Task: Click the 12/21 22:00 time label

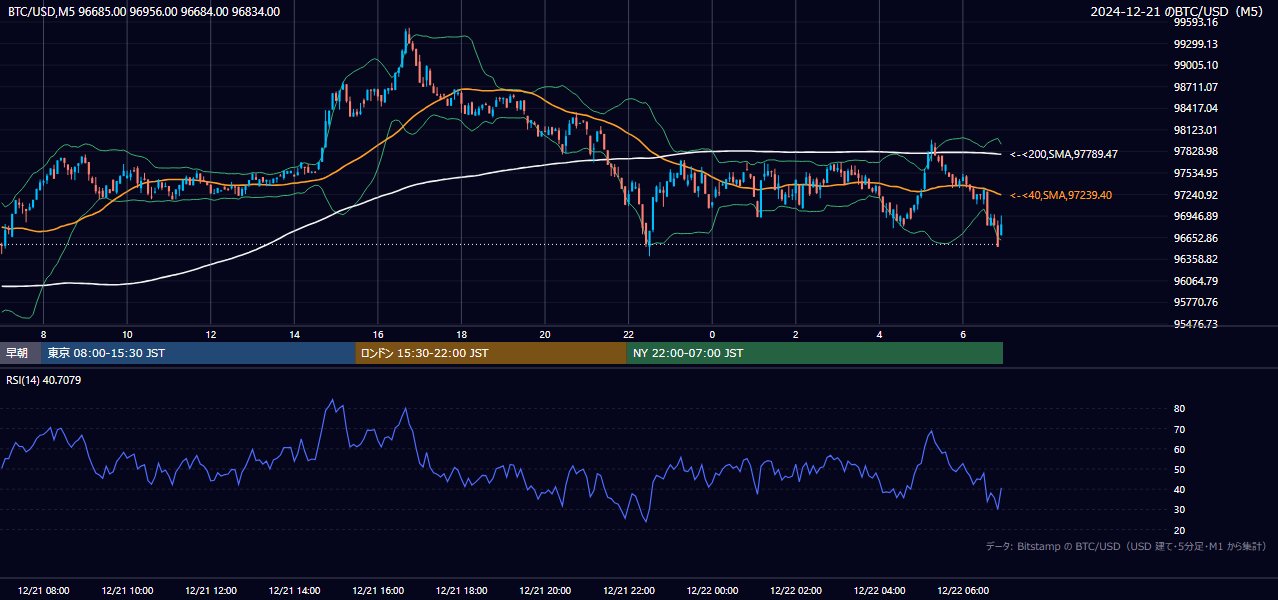Action: (x=629, y=591)
